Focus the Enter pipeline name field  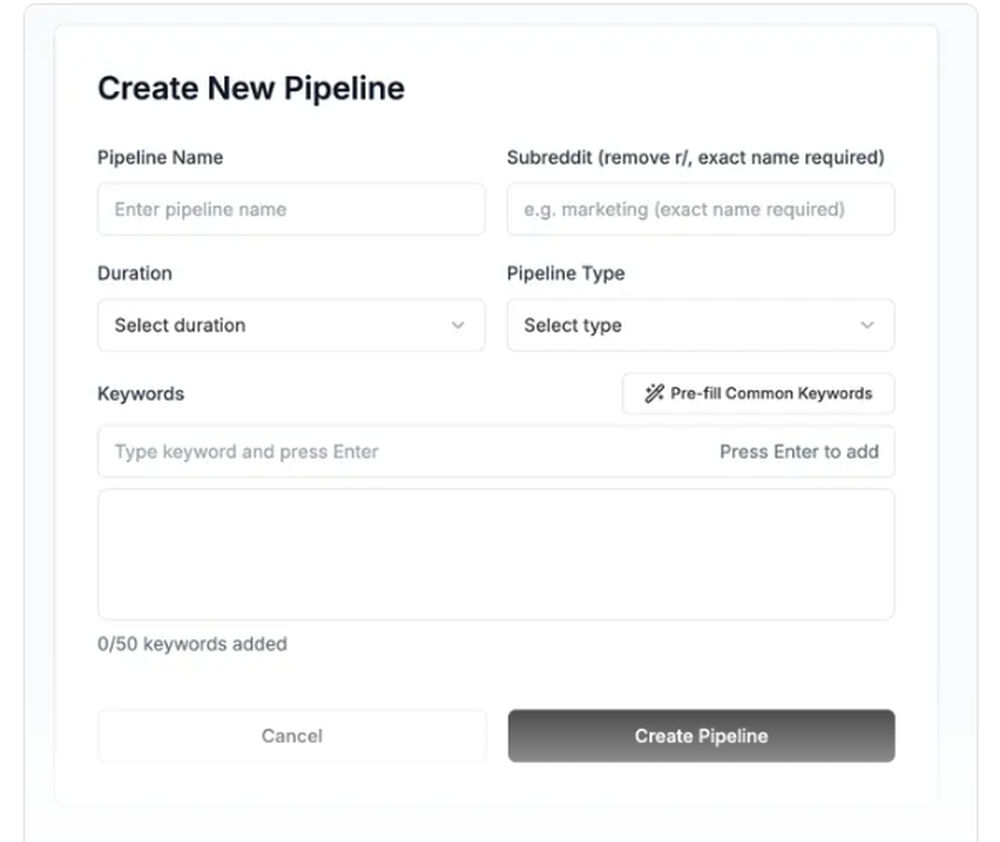291,209
